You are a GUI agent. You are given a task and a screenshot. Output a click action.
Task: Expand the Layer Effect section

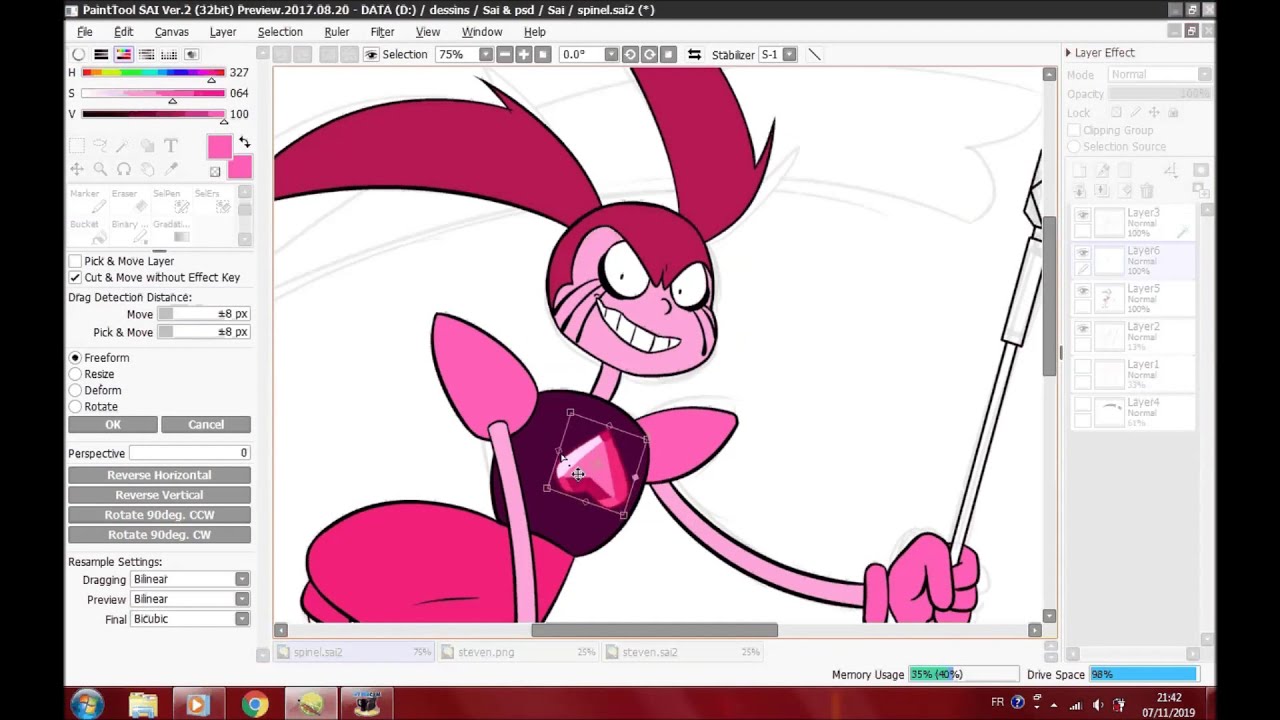point(1068,53)
